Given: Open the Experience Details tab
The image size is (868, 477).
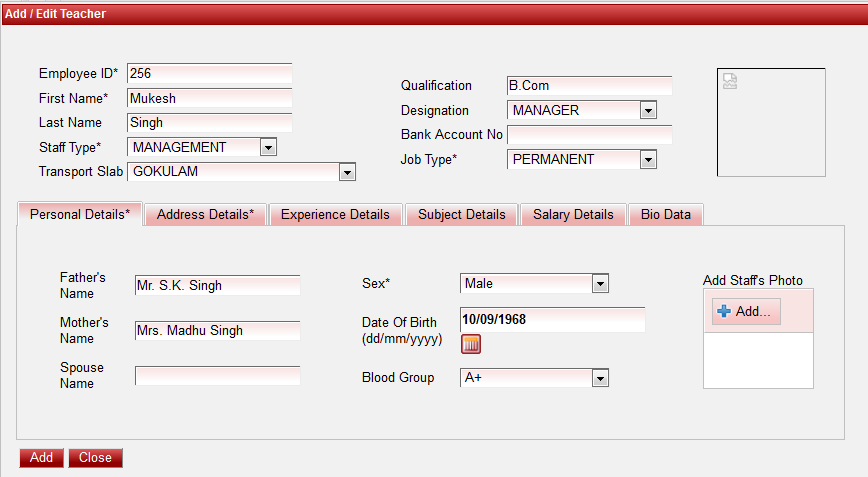Looking at the screenshot, I should tap(335, 215).
